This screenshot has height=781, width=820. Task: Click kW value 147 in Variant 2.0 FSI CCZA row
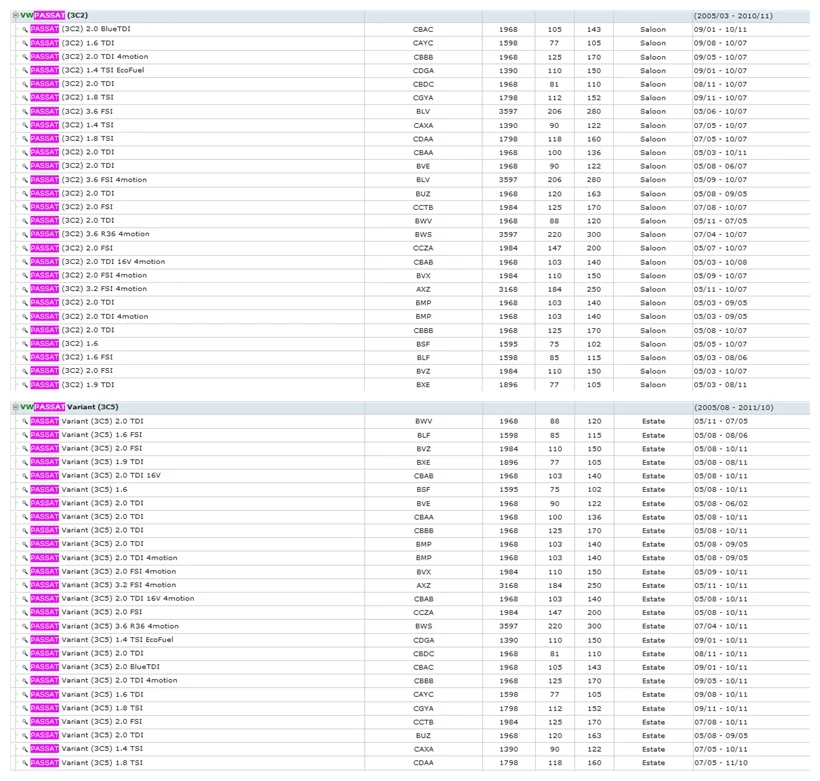pos(555,613)
